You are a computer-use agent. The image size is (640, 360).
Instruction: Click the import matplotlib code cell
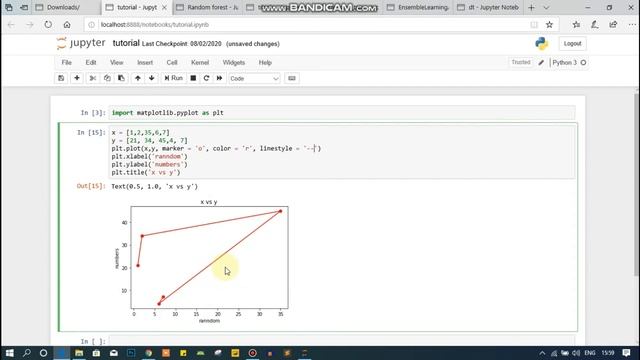(342, 113)
